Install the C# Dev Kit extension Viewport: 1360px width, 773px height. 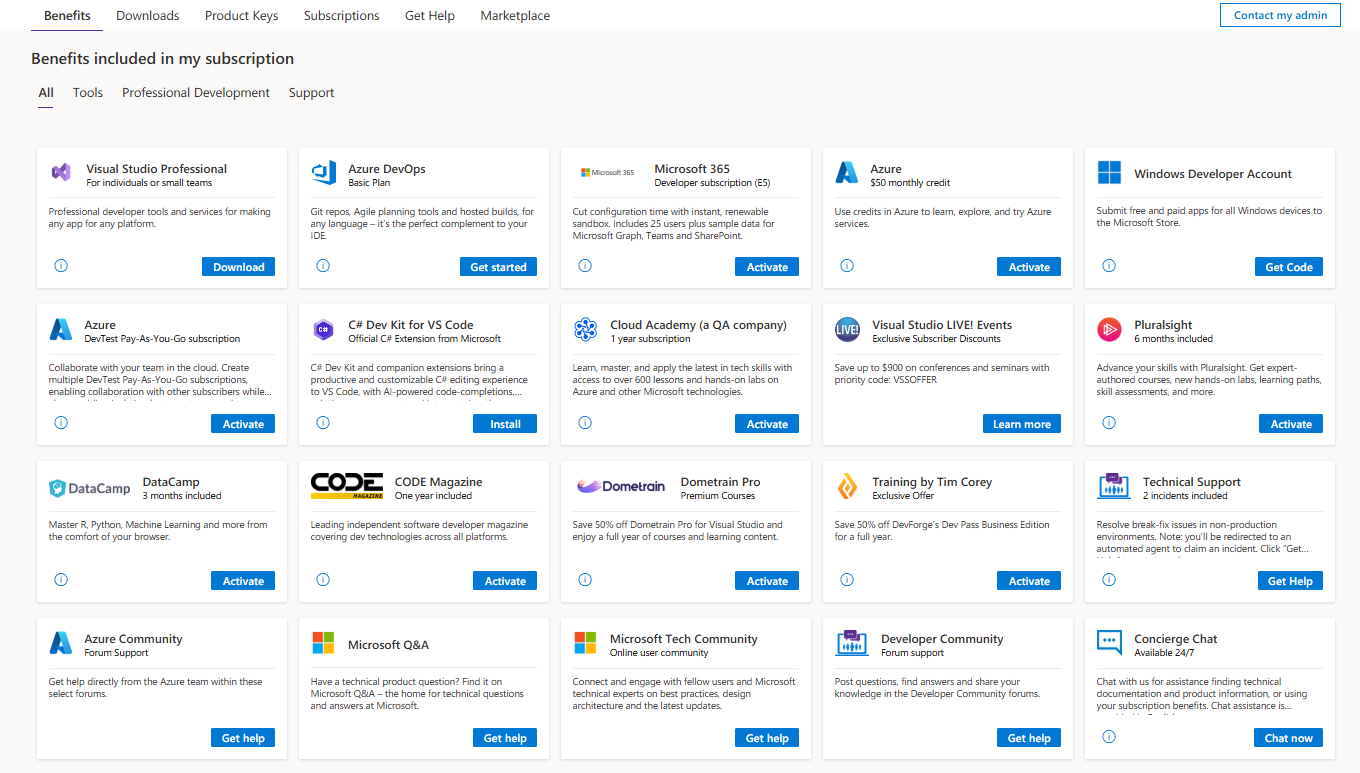pyautogui.click(x=505, y=424)
